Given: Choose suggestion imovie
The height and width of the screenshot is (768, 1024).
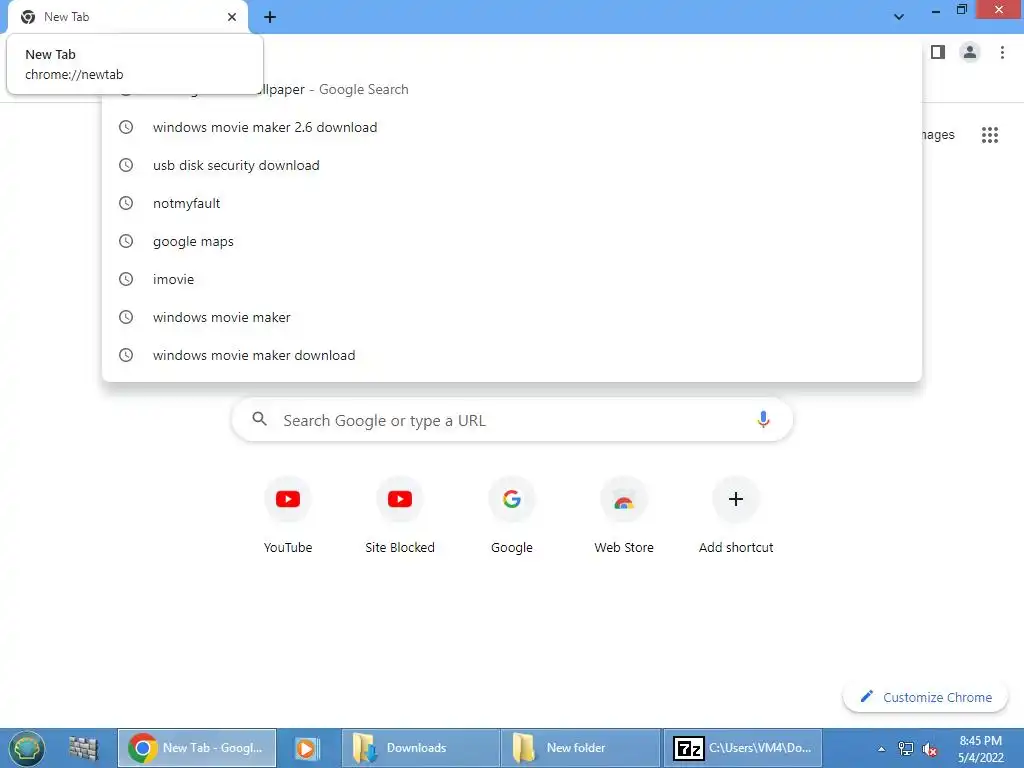Looking at the screenshot, I should [x=512, y=279].
